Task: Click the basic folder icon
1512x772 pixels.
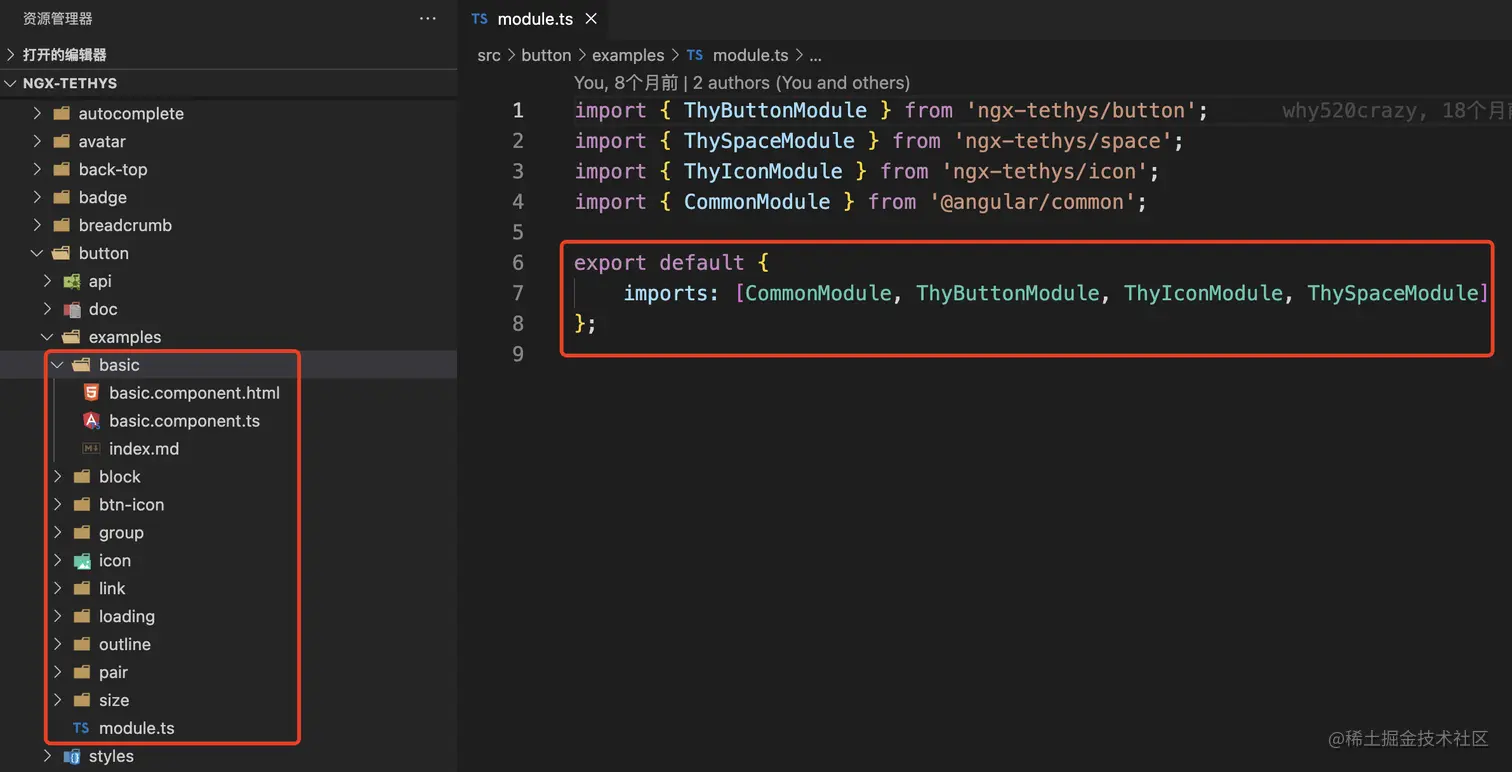Action: 82,365
